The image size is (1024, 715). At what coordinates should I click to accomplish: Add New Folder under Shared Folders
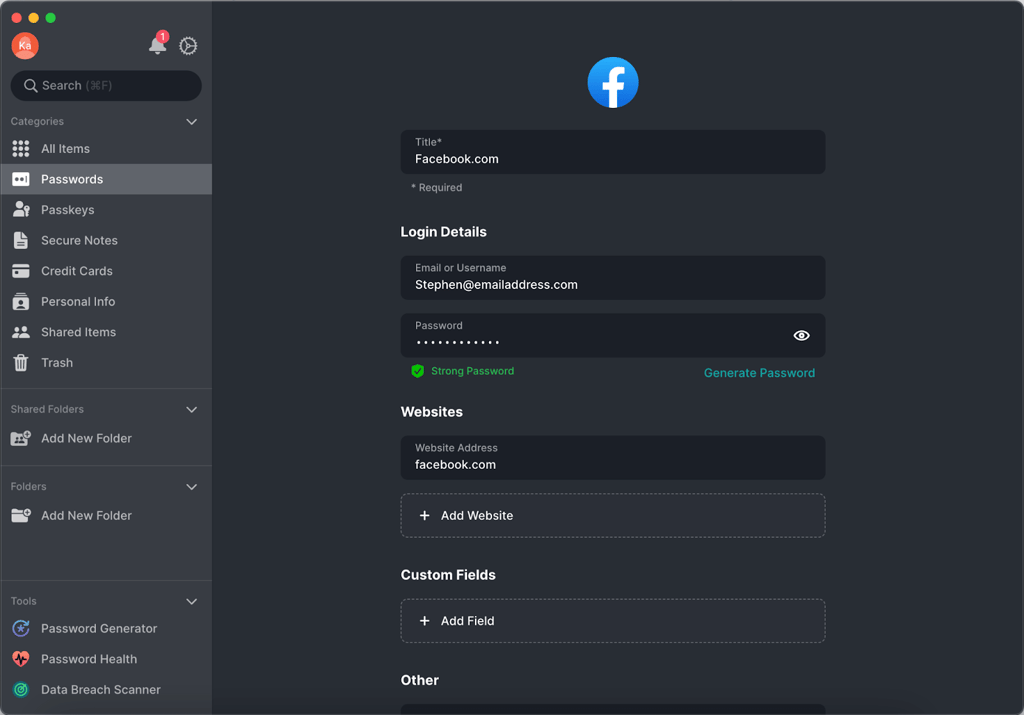(x=106, y=438)
